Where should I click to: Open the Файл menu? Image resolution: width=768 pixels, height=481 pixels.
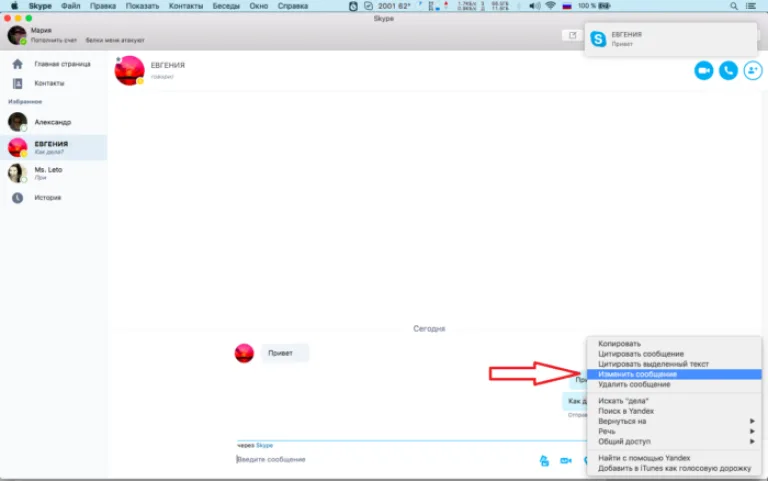[71, 6]
